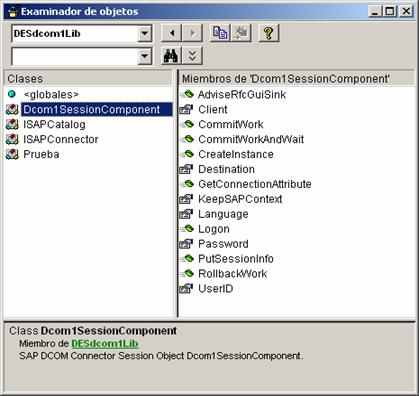Click the GetConnectionAttribute method icon

187,184
